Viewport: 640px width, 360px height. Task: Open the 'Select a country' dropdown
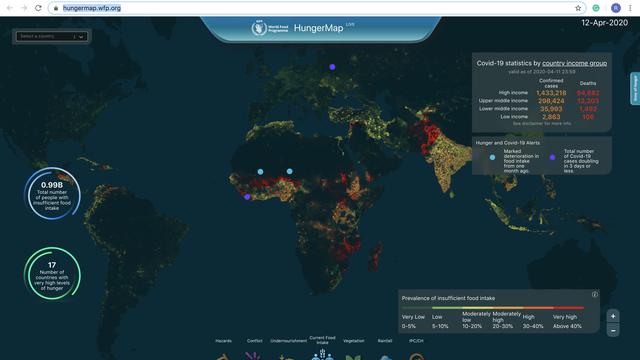tap(51, 36)
